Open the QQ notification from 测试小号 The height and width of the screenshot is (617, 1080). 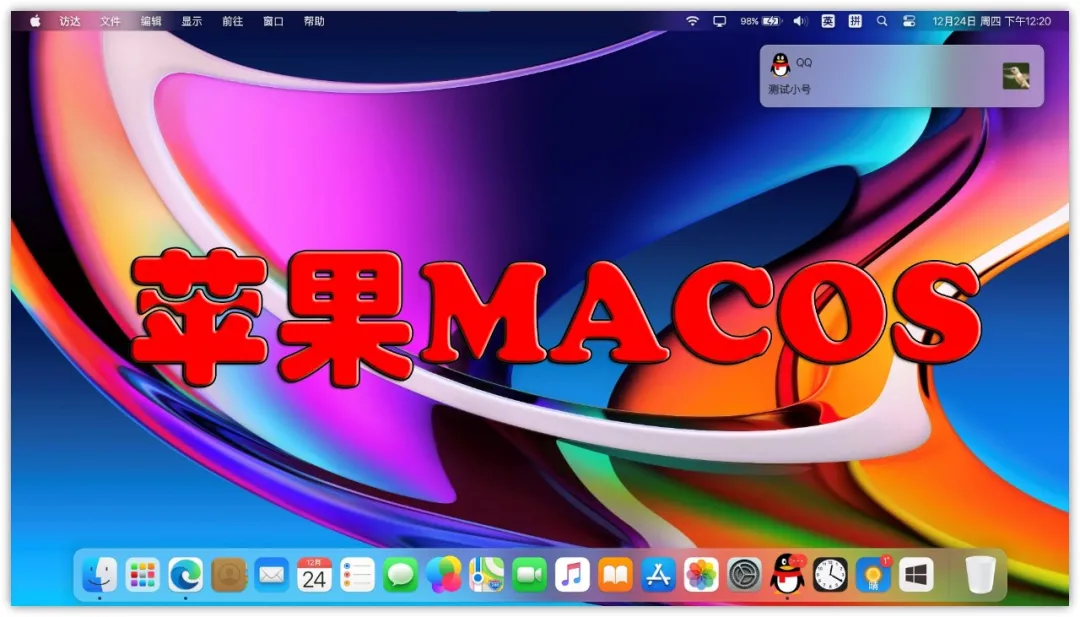(x=902, y=76)
